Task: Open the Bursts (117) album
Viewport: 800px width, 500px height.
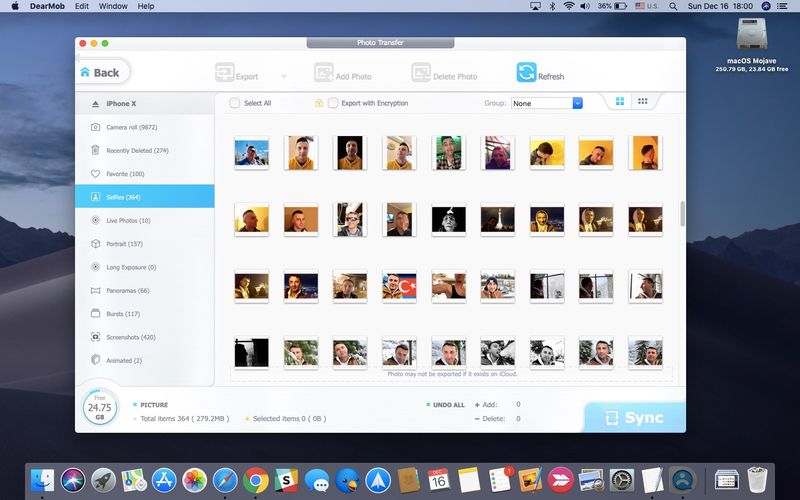Action: (x=144, y=314)
